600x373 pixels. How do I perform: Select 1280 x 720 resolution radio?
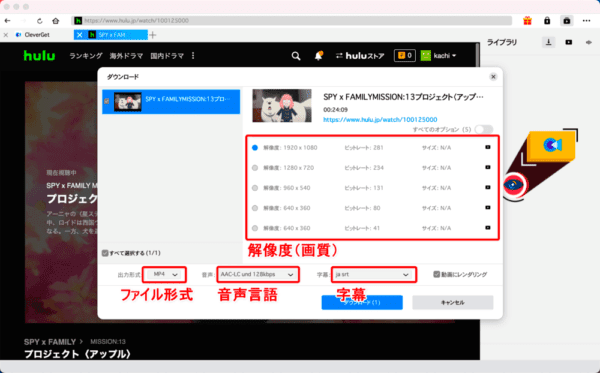point(255,168)
